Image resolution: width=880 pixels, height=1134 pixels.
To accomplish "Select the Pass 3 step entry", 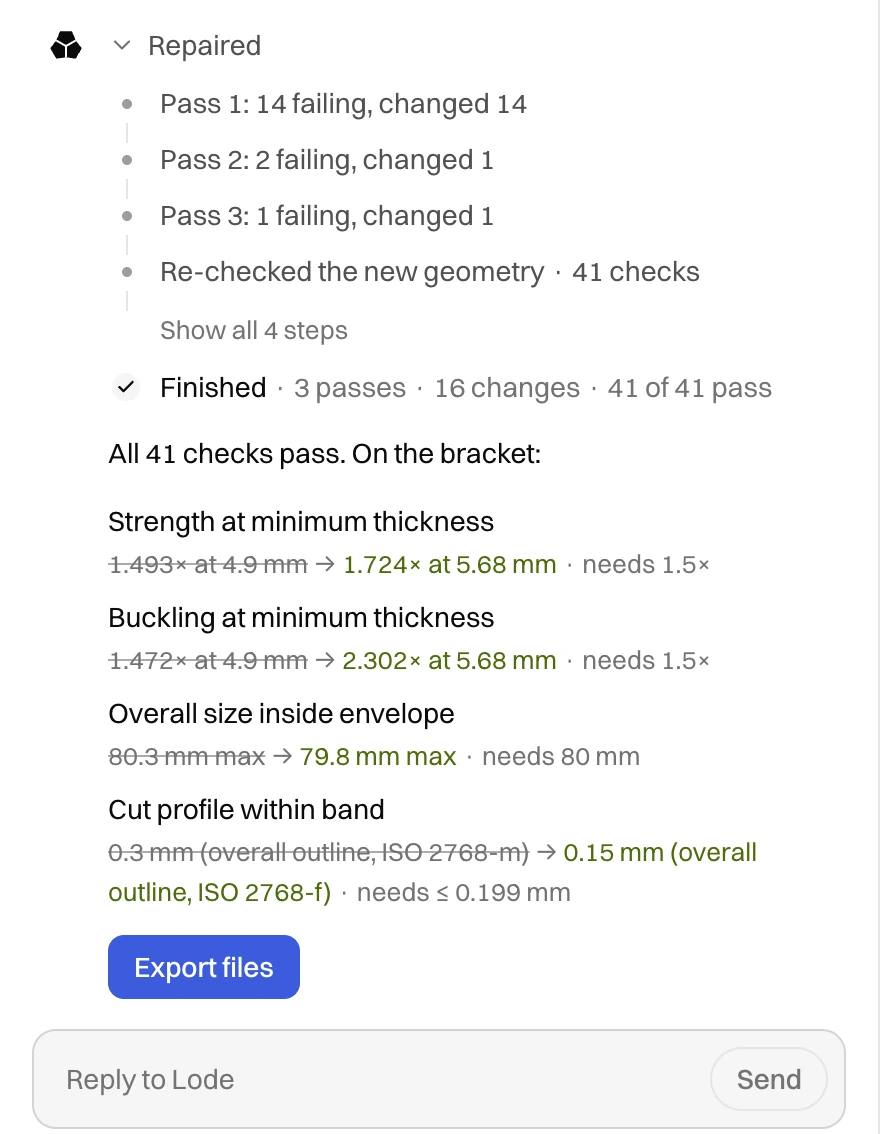I will point(327,216).
